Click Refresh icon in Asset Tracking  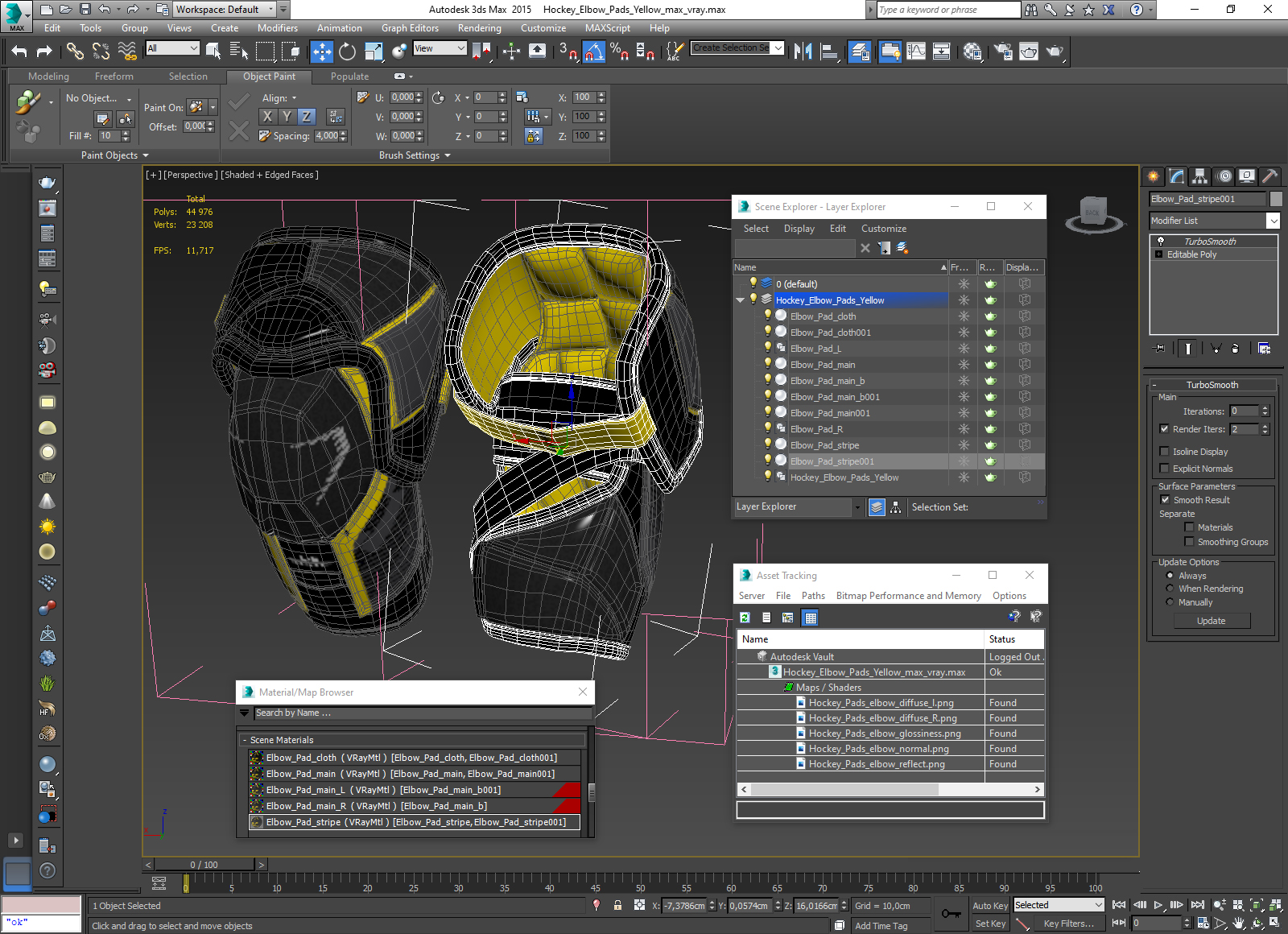pos(745,618)
